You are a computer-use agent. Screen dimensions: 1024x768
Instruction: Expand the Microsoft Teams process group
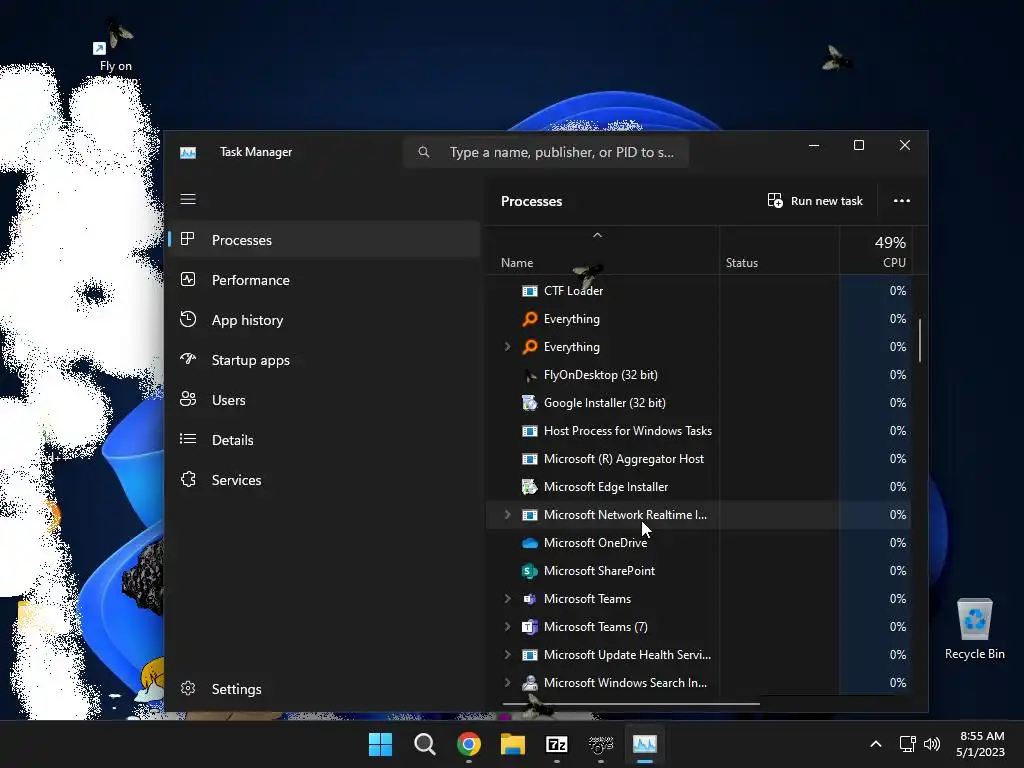tap(507, 599)
